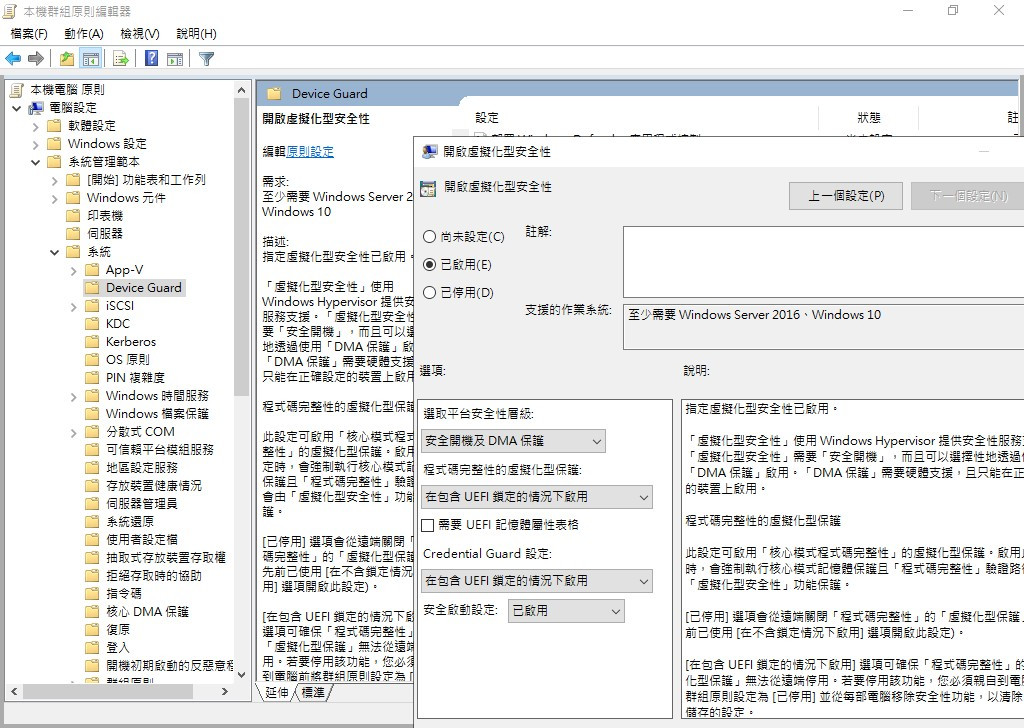Screen dimensions: 1024x728
Task: Open the 安全啟動設定 dropdown
Action: pos(566,611)
